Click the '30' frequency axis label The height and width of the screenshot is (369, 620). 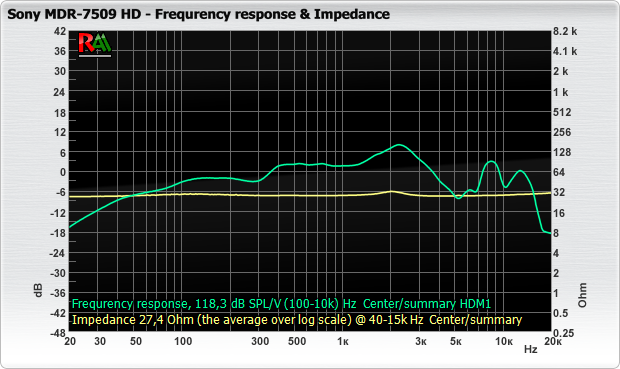[100, 341]
